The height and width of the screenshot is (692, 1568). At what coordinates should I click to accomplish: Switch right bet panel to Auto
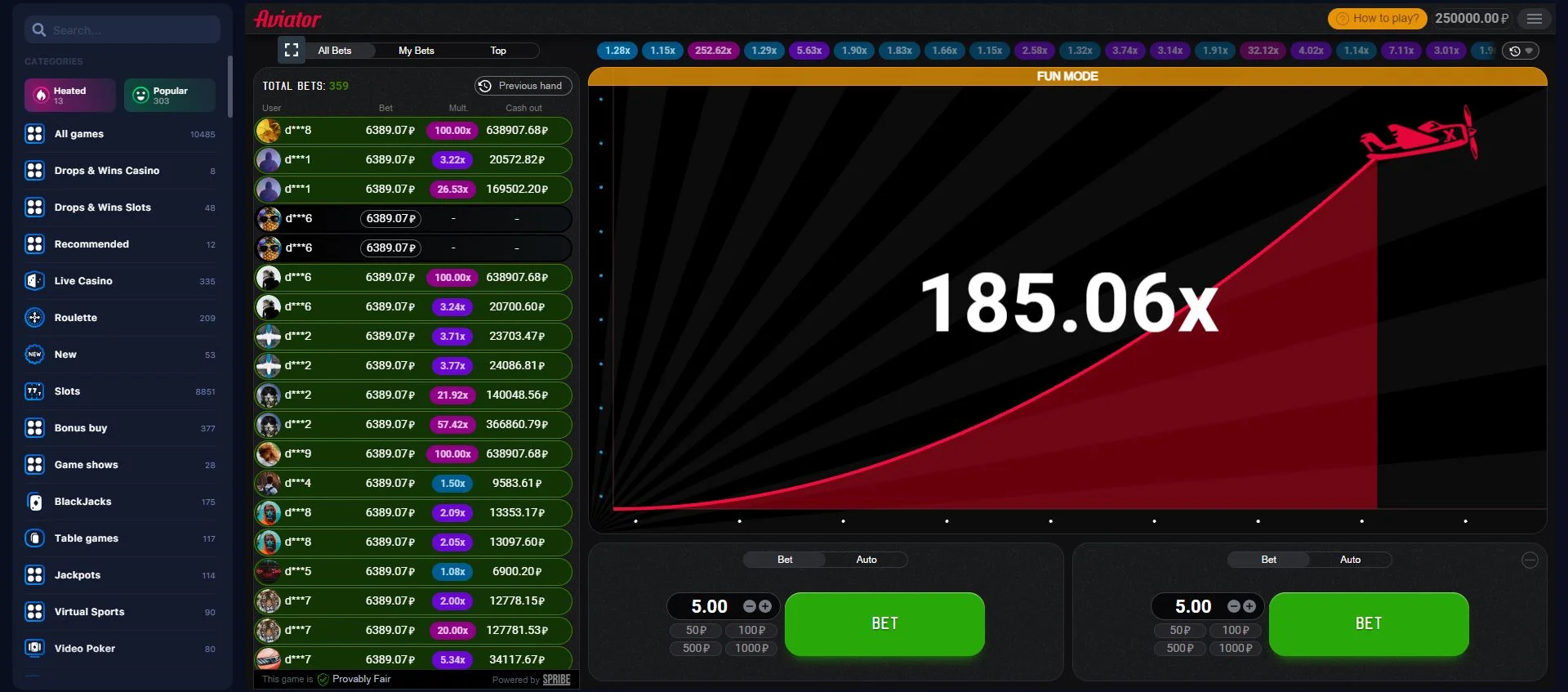1349,560
